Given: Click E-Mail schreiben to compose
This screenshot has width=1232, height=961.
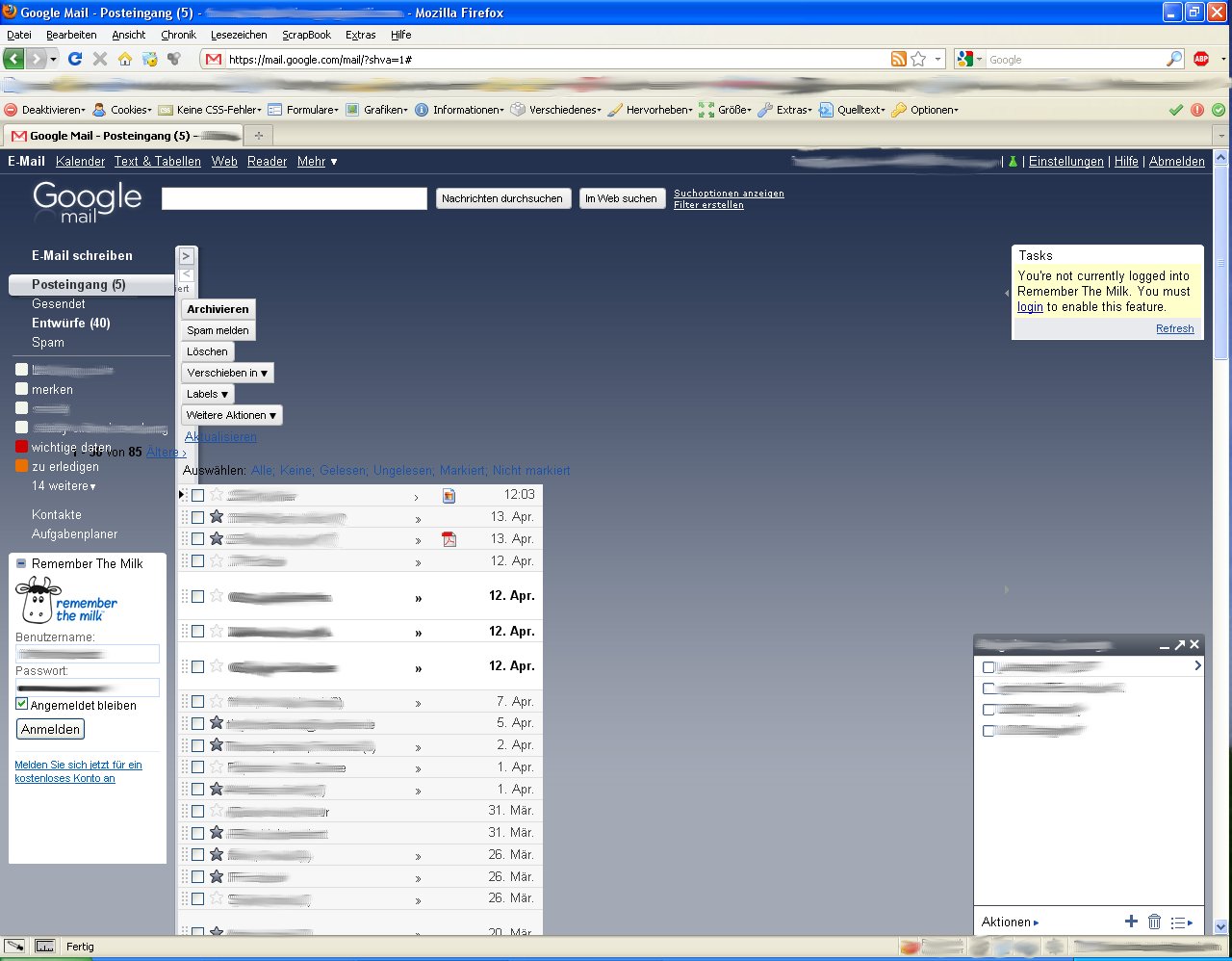Looking at the screenshot, I should [82, 255].
